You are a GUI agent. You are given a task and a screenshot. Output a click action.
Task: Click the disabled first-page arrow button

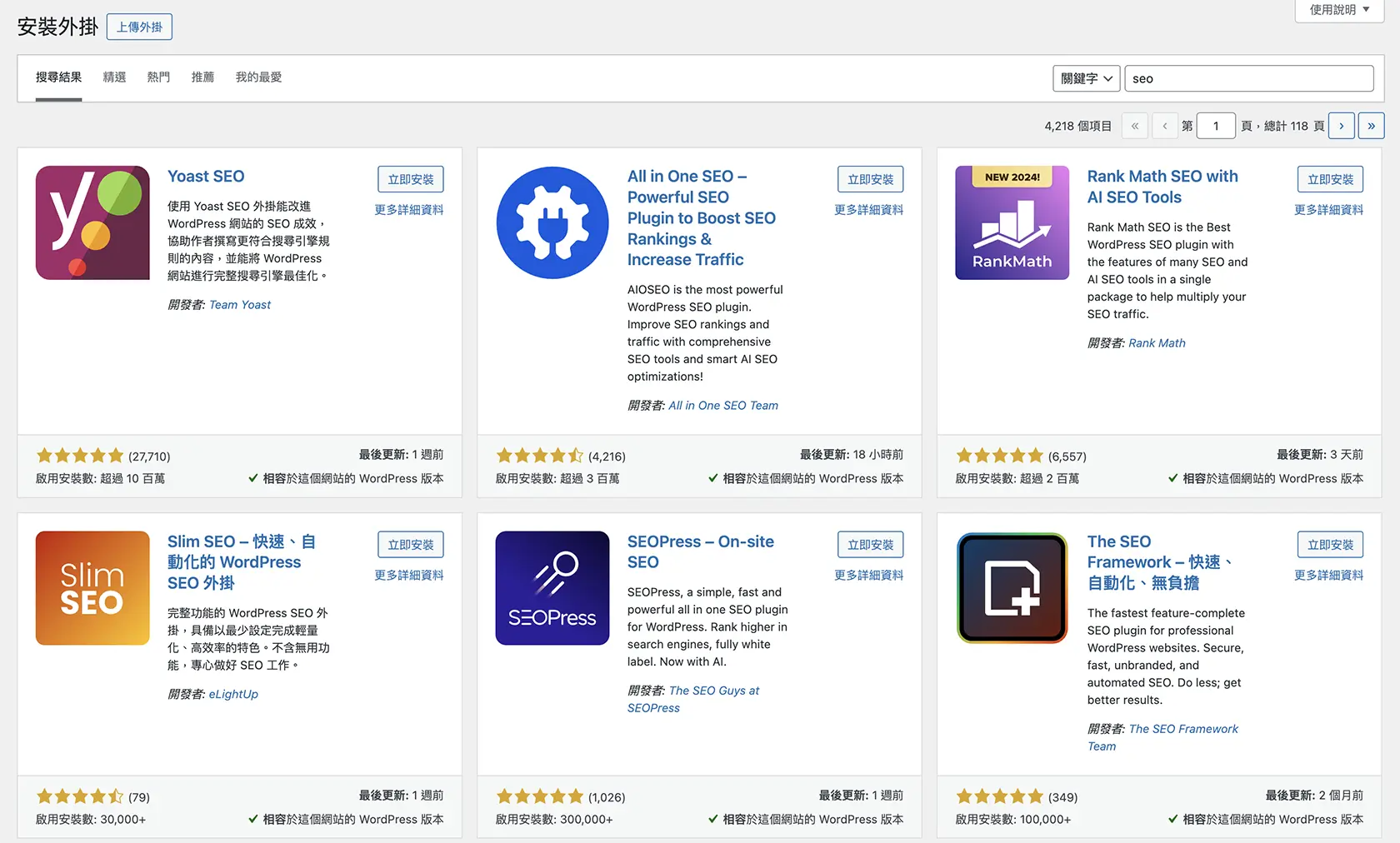click(x=1134, y=126)
